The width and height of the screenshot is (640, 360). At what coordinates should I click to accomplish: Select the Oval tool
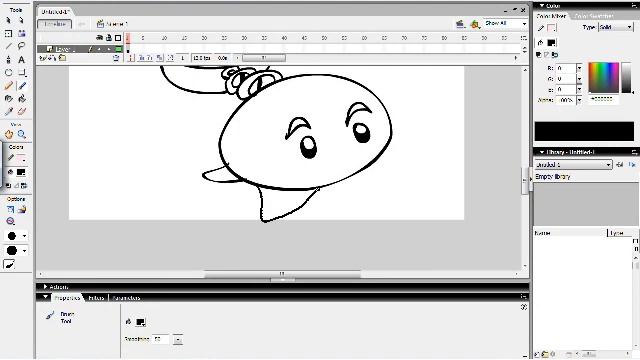tap(9, 73)
